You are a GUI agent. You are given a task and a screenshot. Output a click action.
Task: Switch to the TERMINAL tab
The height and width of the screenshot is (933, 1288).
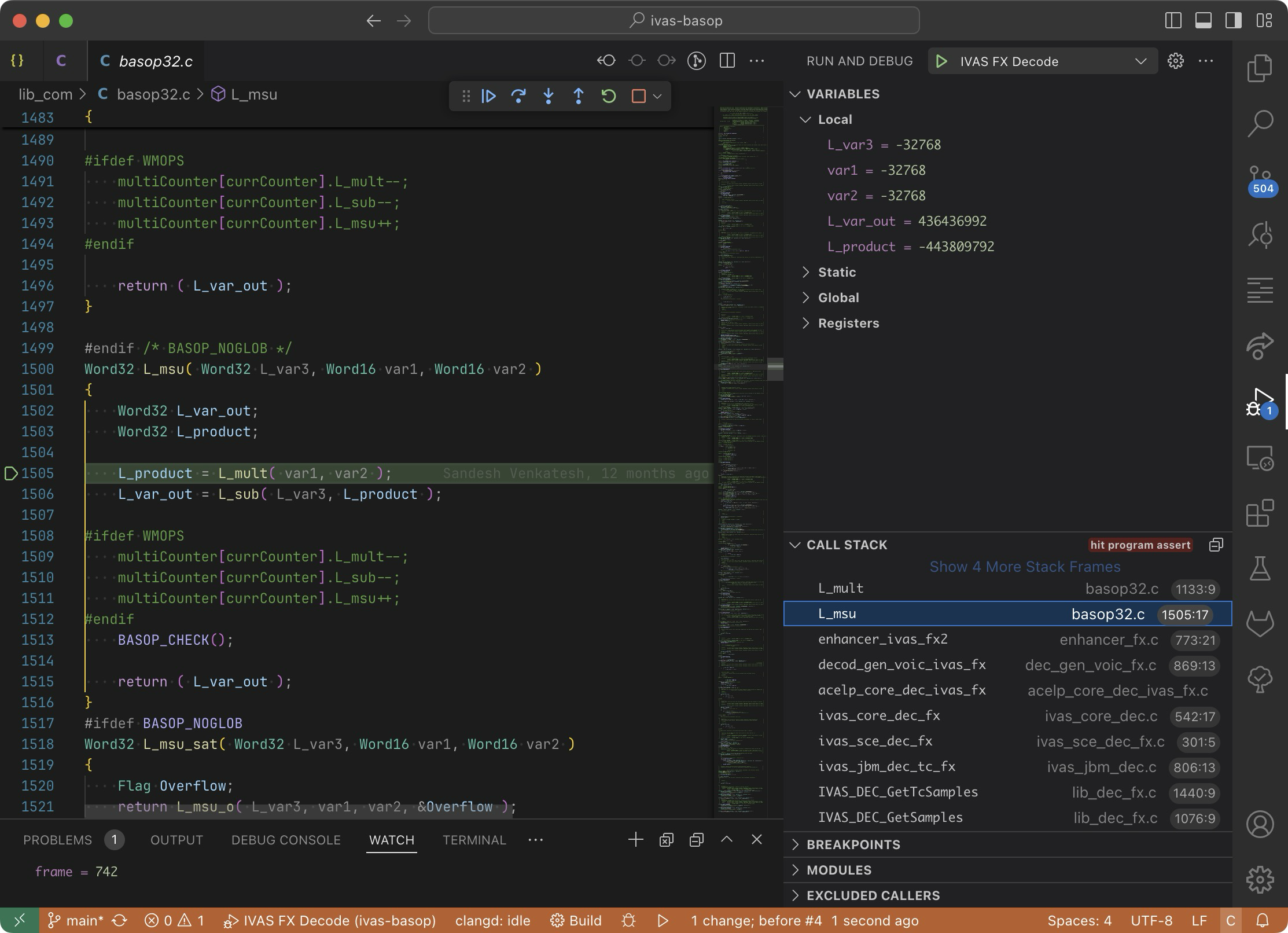[474, 840]
